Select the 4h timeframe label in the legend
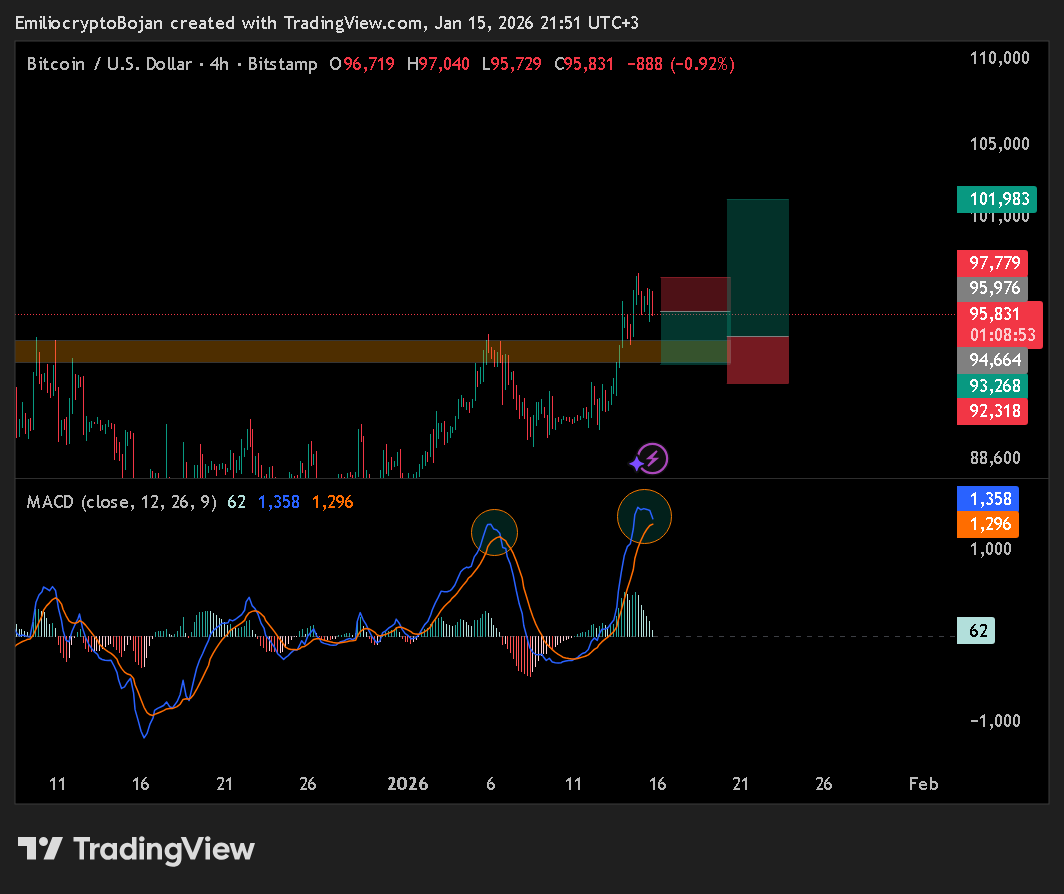 219,63
